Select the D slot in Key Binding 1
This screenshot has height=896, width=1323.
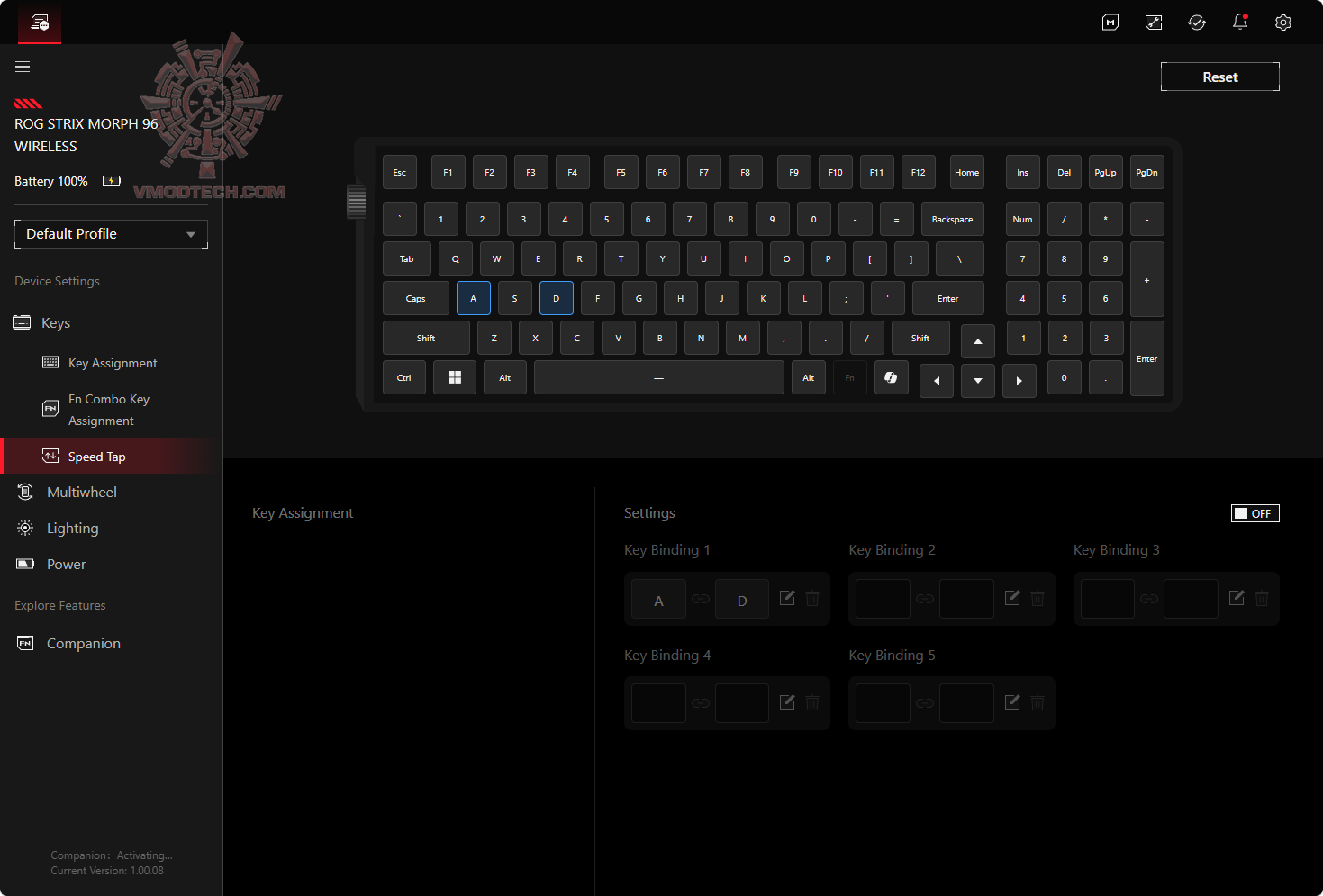coord(742,599)
